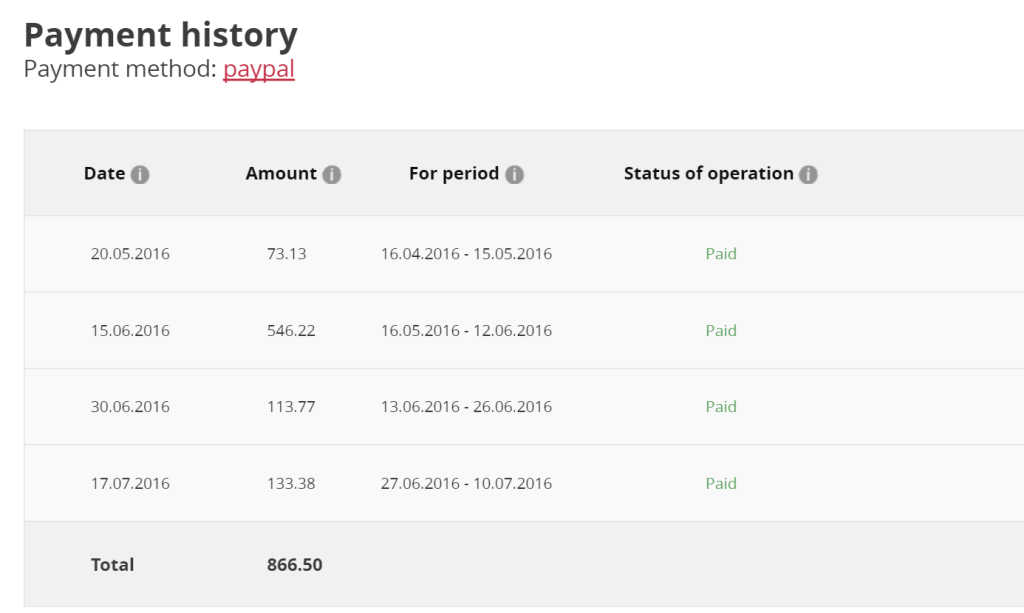Click the period 13.06.2016 - 26.06.2016

(467, 406)
